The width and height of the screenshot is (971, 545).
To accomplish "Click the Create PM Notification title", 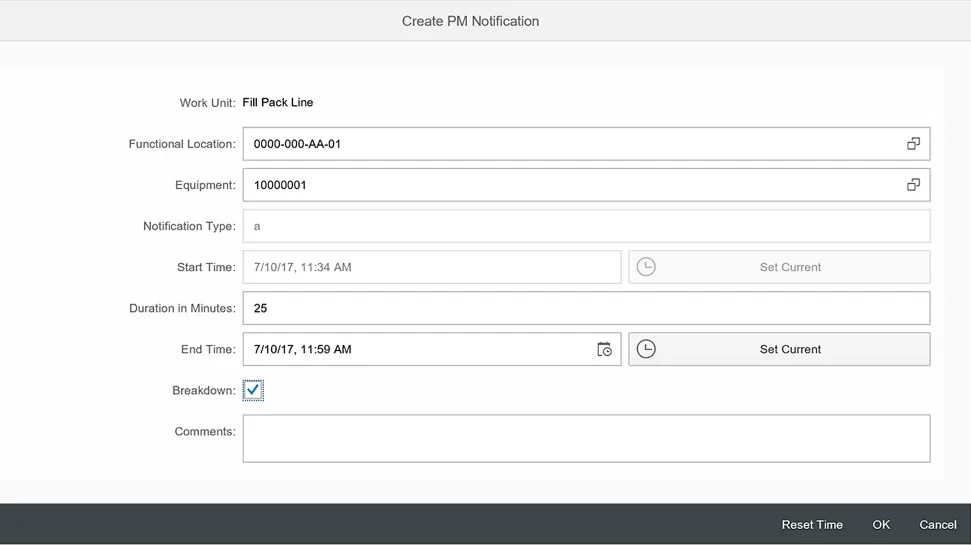I will point(470,21).
